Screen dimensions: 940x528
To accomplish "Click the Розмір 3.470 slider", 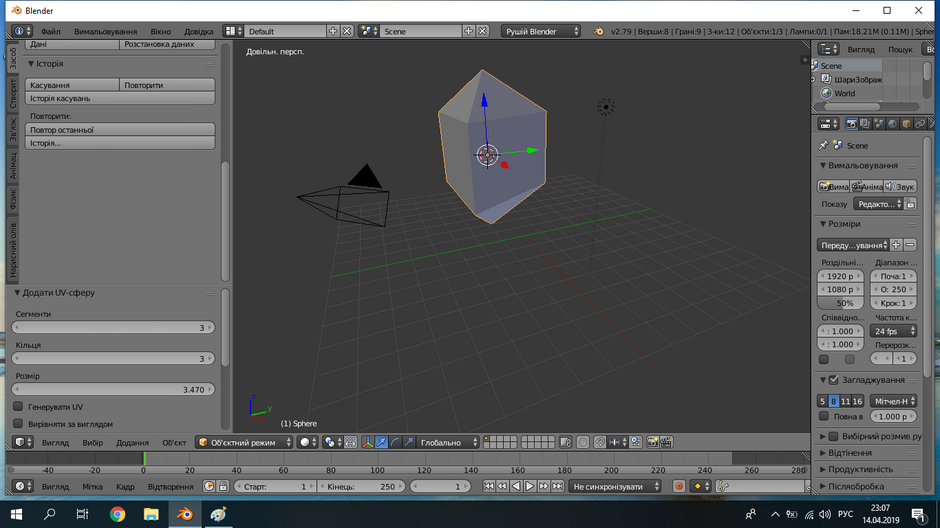I will (x=113, y=389).
